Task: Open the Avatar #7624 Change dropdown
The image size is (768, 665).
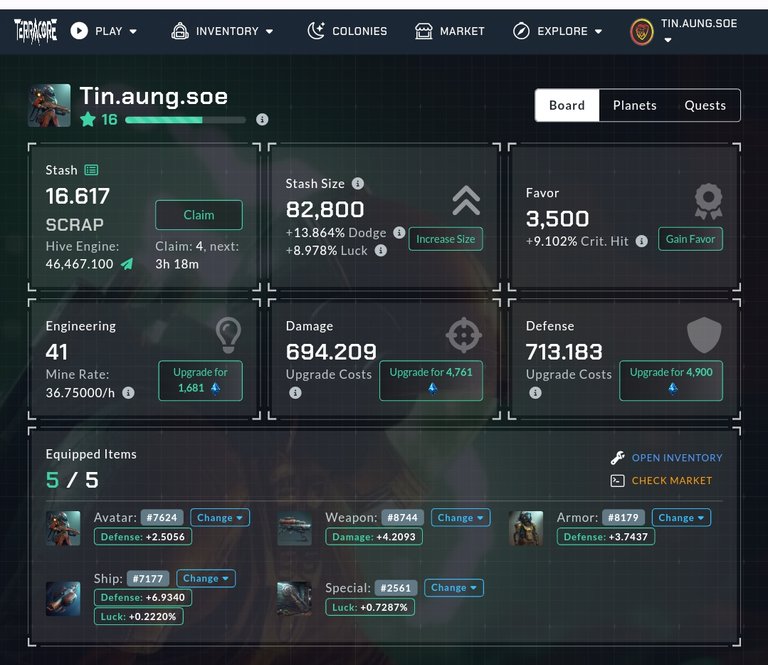Action: [x=220, y=518]
